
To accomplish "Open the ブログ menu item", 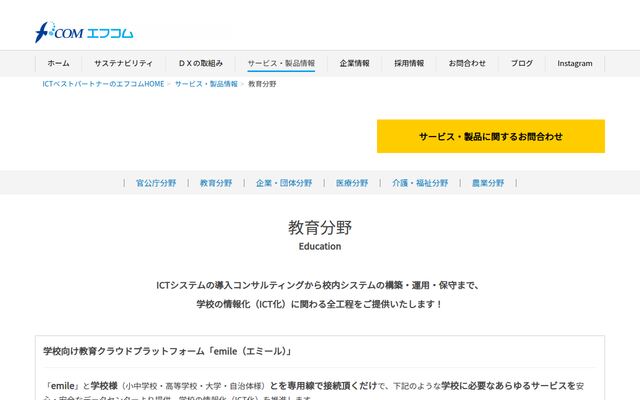I will click(x=522, y=63).
